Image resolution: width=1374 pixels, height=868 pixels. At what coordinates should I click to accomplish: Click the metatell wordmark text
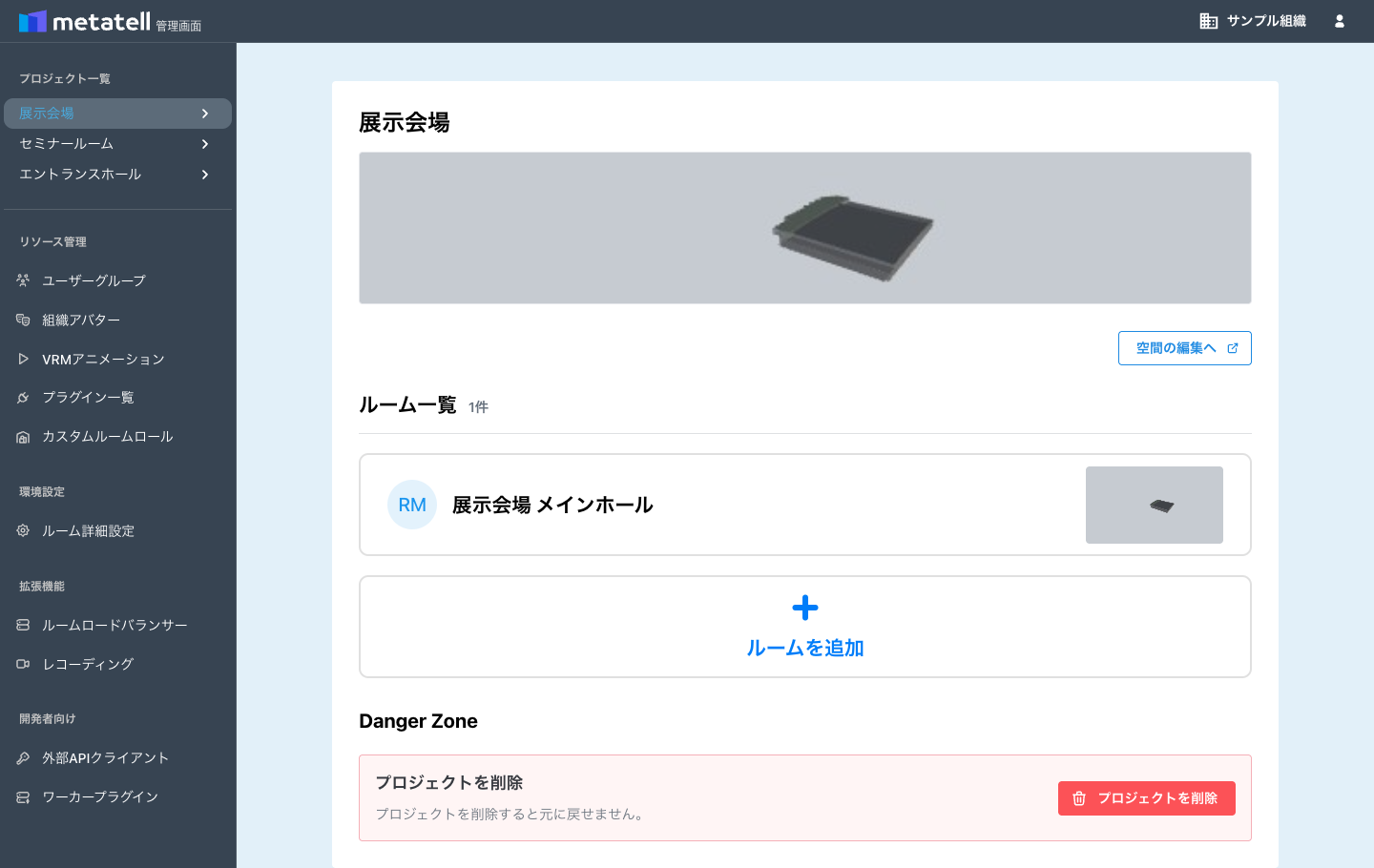pyautogui.click(x=101, y=21)
